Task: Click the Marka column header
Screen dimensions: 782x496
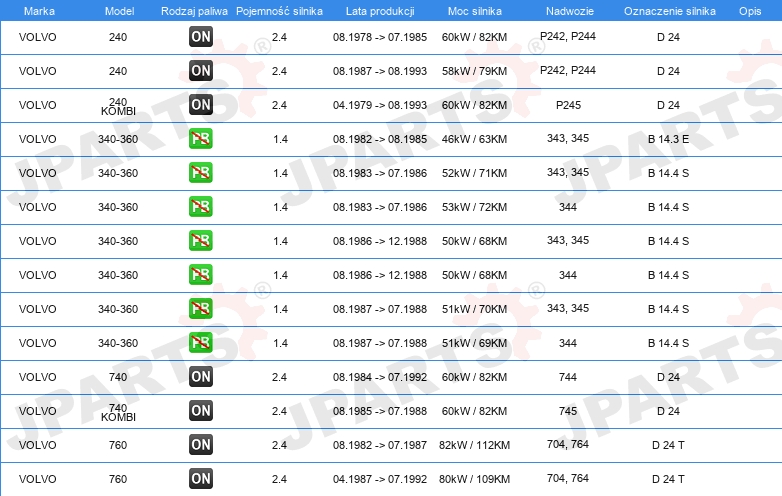Action: point(39,11)
